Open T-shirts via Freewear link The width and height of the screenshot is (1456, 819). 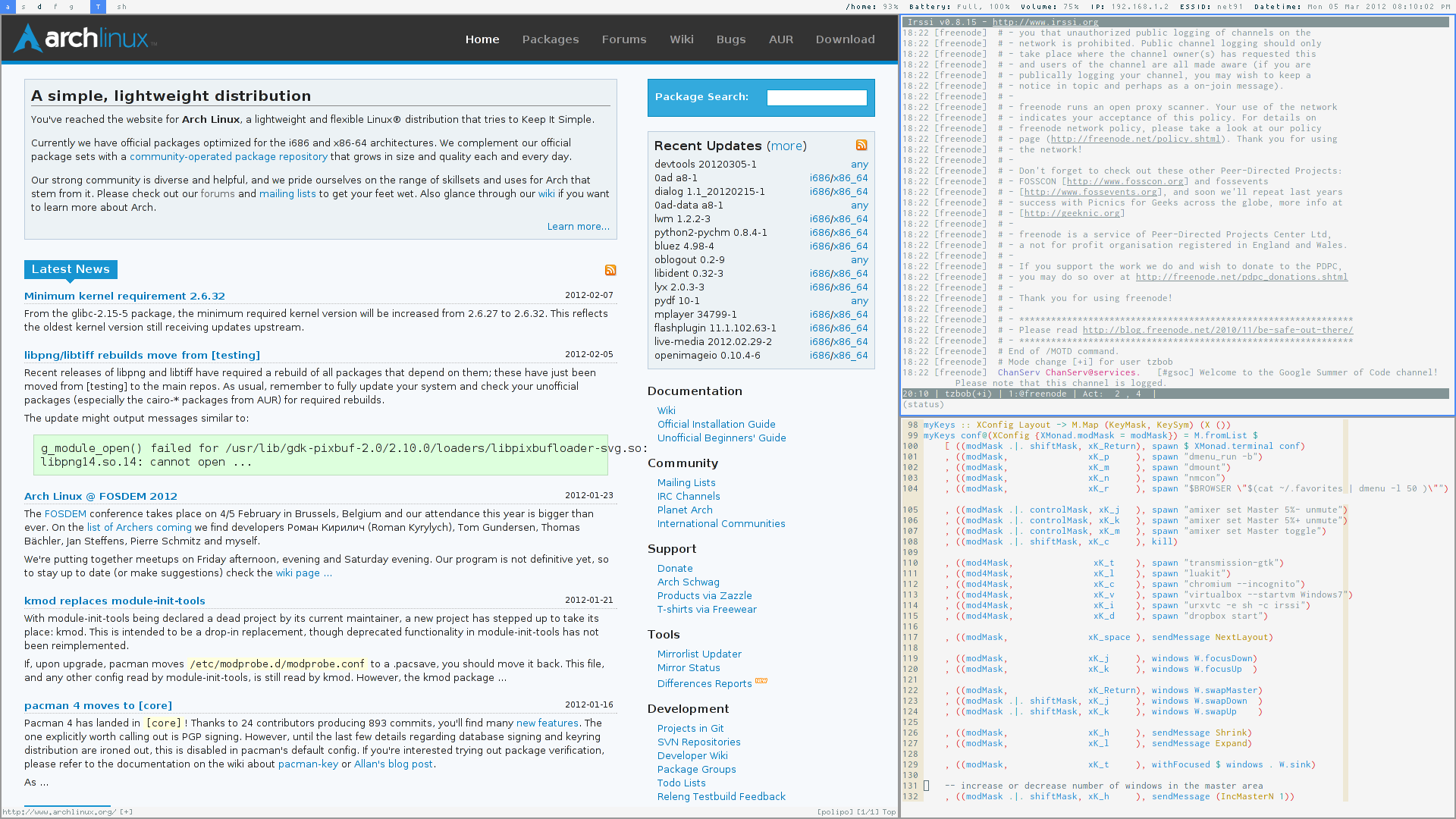(707, 610)
